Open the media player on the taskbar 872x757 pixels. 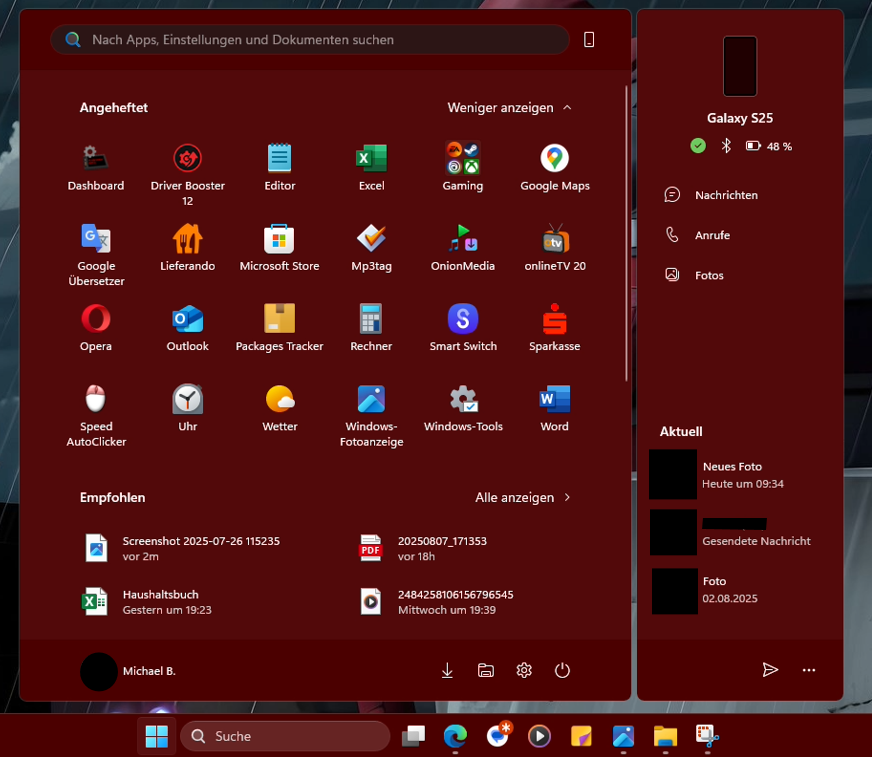(x=539, y=736)
